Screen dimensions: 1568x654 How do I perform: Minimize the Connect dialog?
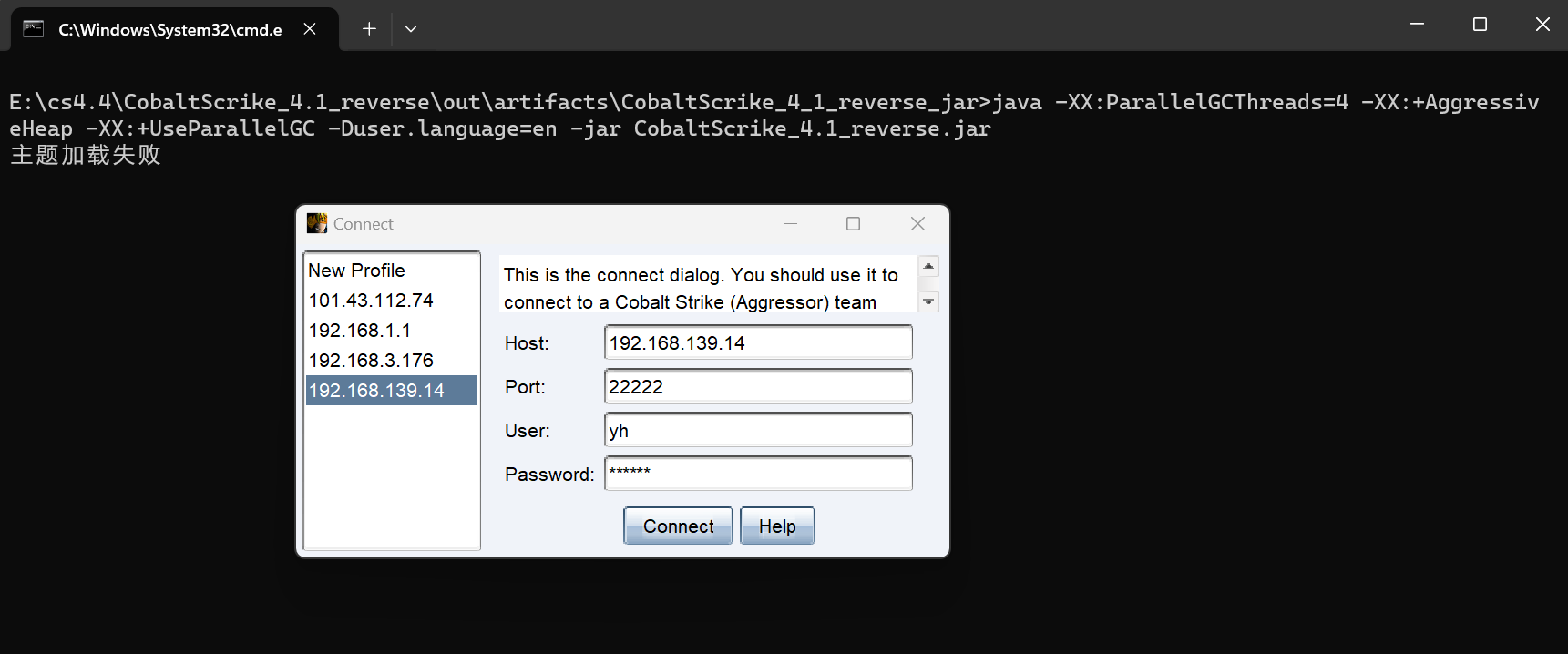[790, 223]
